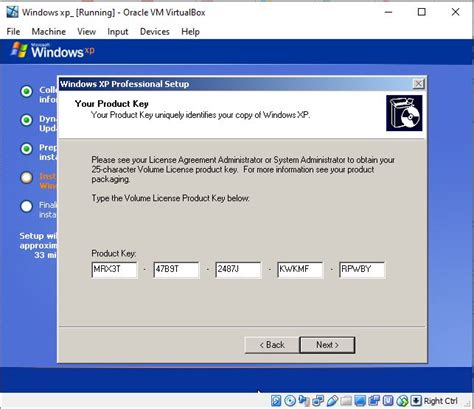
Task: Click the USB devices pen-shaped icon
Action: (x=332, y=400)
